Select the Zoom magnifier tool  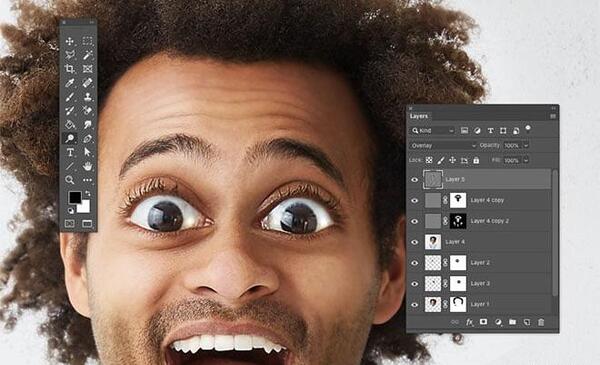click(70, 180)
